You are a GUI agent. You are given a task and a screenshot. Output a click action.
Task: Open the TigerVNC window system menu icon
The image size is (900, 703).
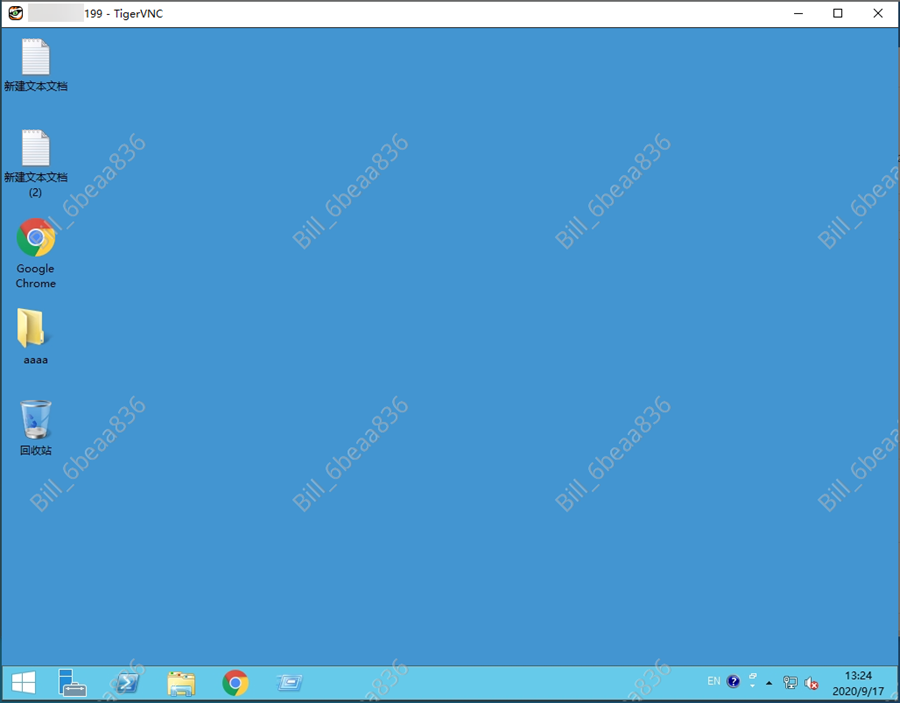click(x=15, y=13)
